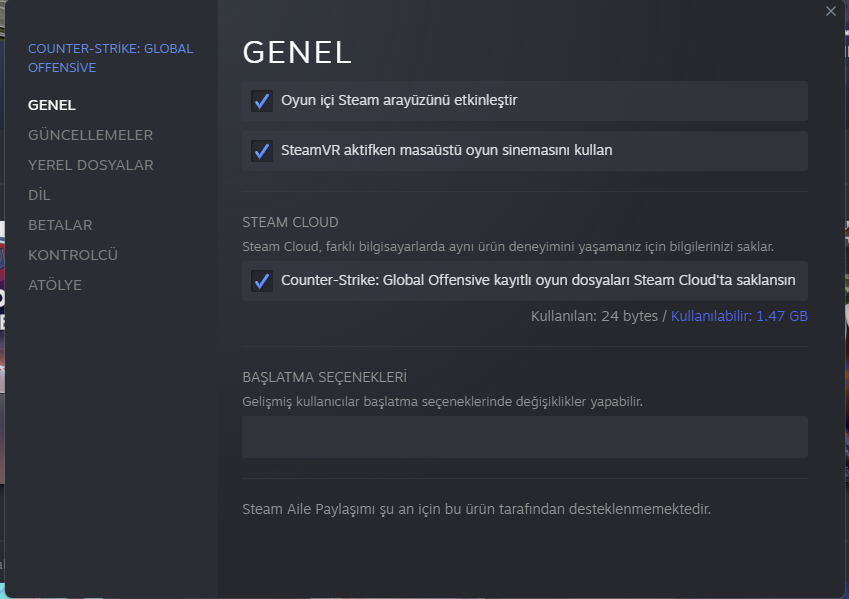
Task: Switch to the YEREL DOSYALAR tab
Action: click(90, 165)
